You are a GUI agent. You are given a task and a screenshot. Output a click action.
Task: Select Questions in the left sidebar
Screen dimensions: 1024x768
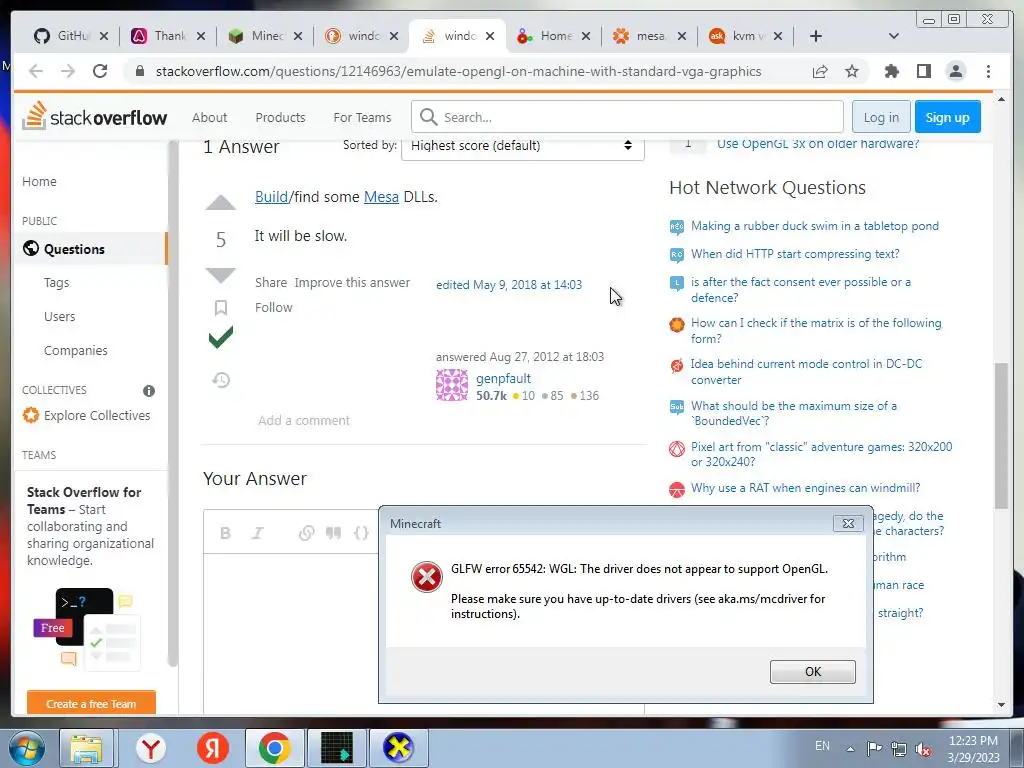[x=90, y=249]
